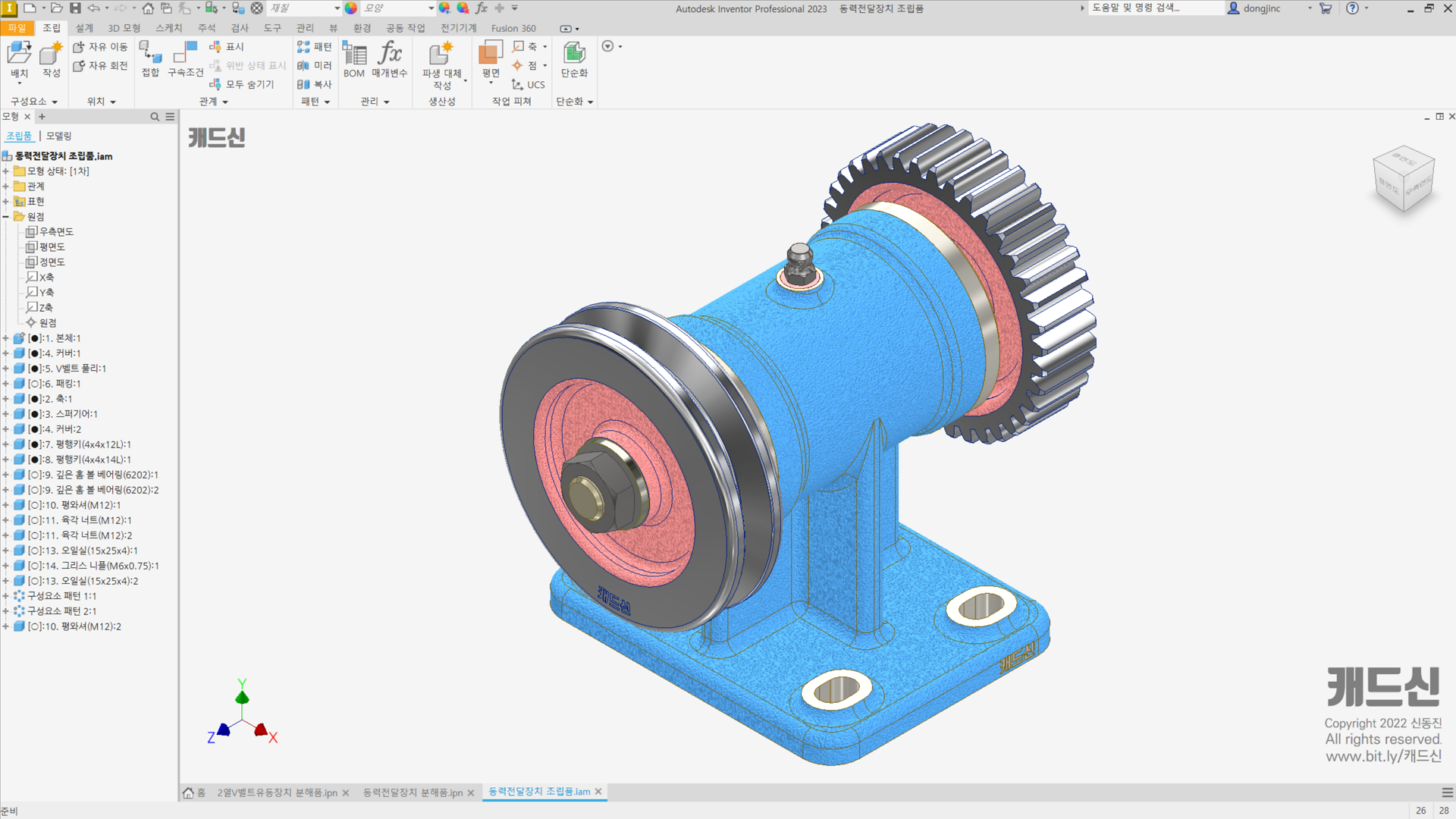The image size is (1456, 819).
Task: Click the 미러 (Mirror) tool
Action: pyautogui.click(x=315, y=66)
